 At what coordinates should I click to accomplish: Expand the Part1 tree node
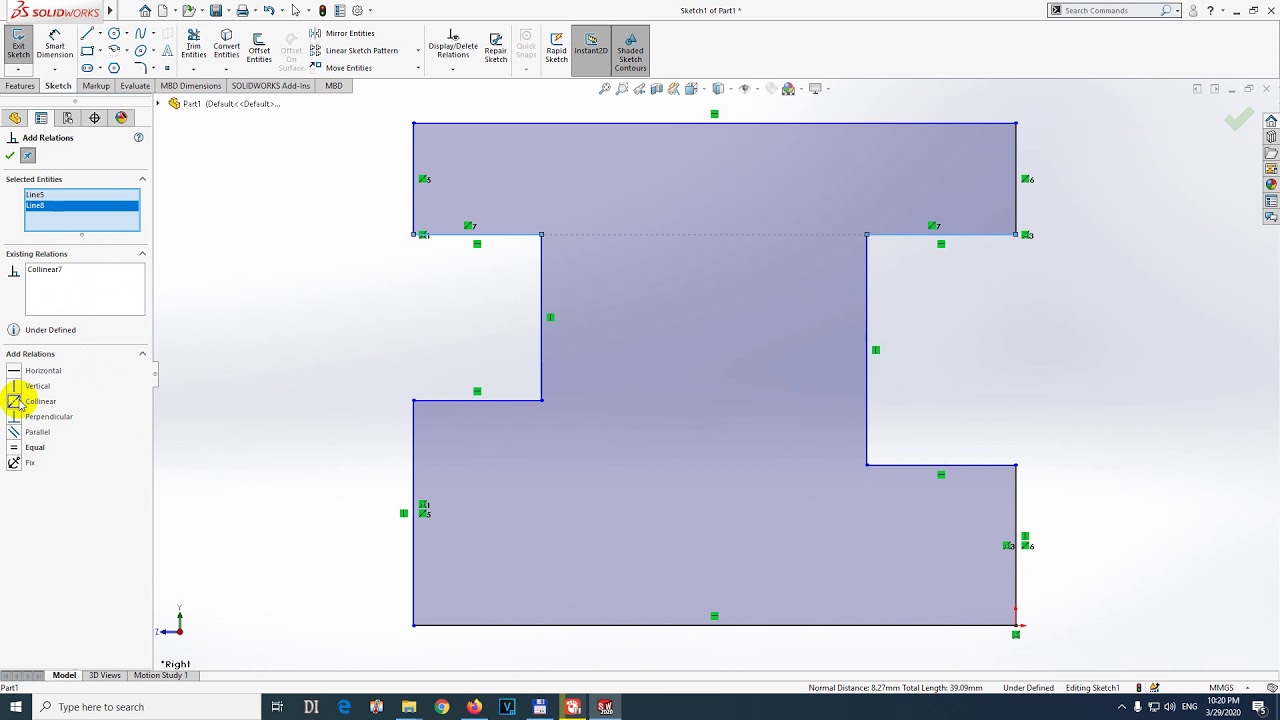pyautogui.click(x=158, y=104)
